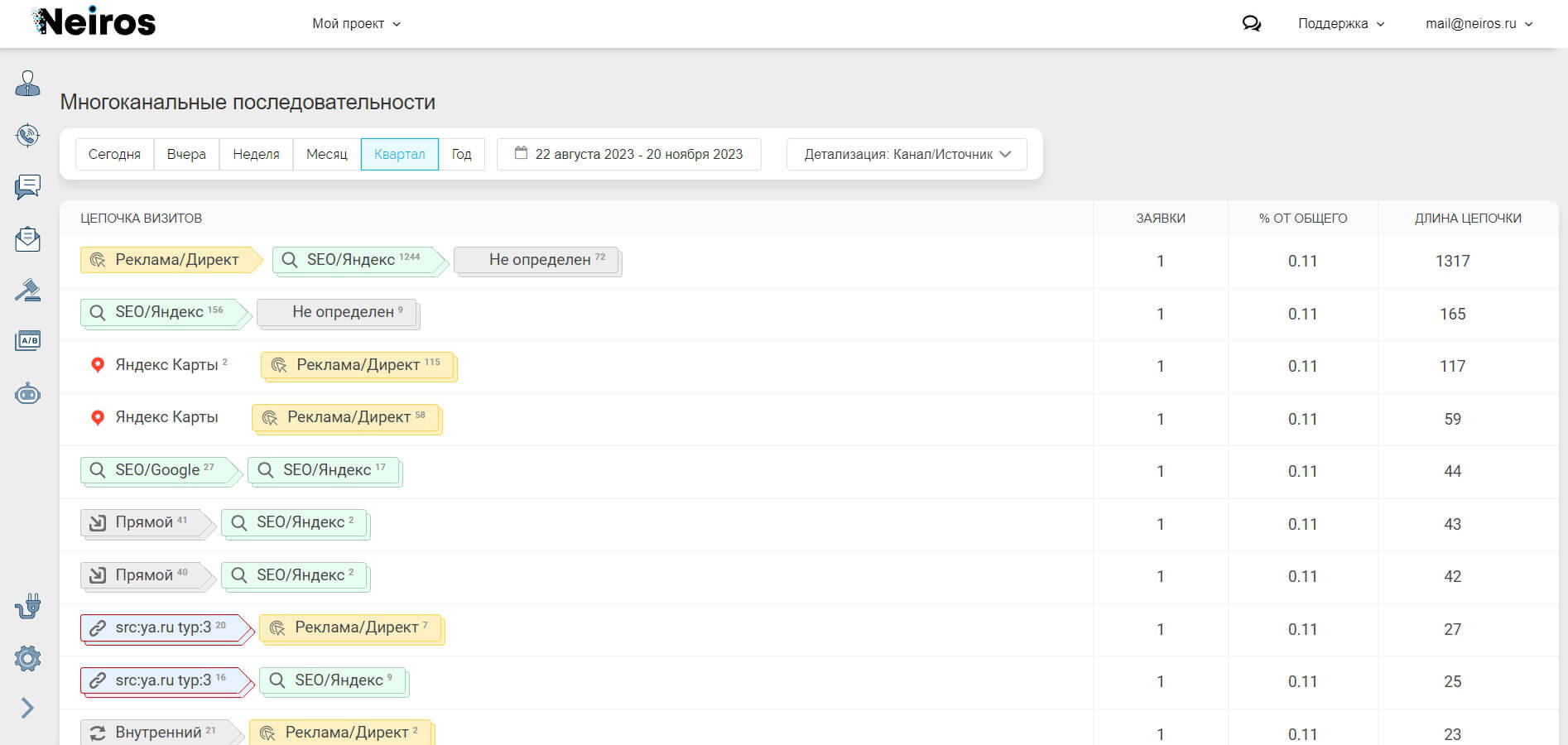Image resolution: width=1568 pixels, height=745 pixels.
Task: Sort by the ЗАЯВКИ column header
Action: point(1161,219)
